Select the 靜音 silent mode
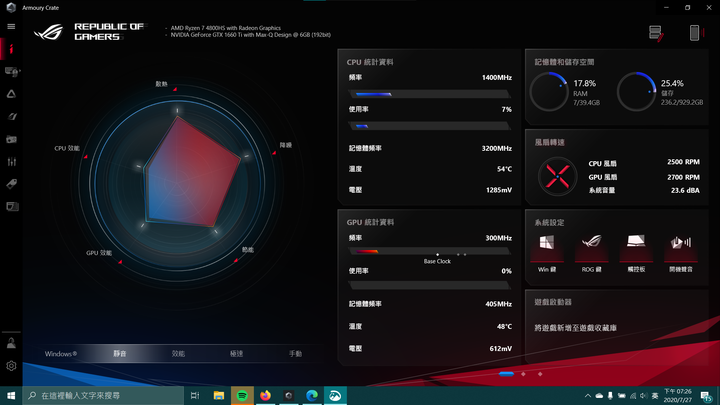Image resolution: width=720 pixels, height=405 pixels. (x=119, y=354)
